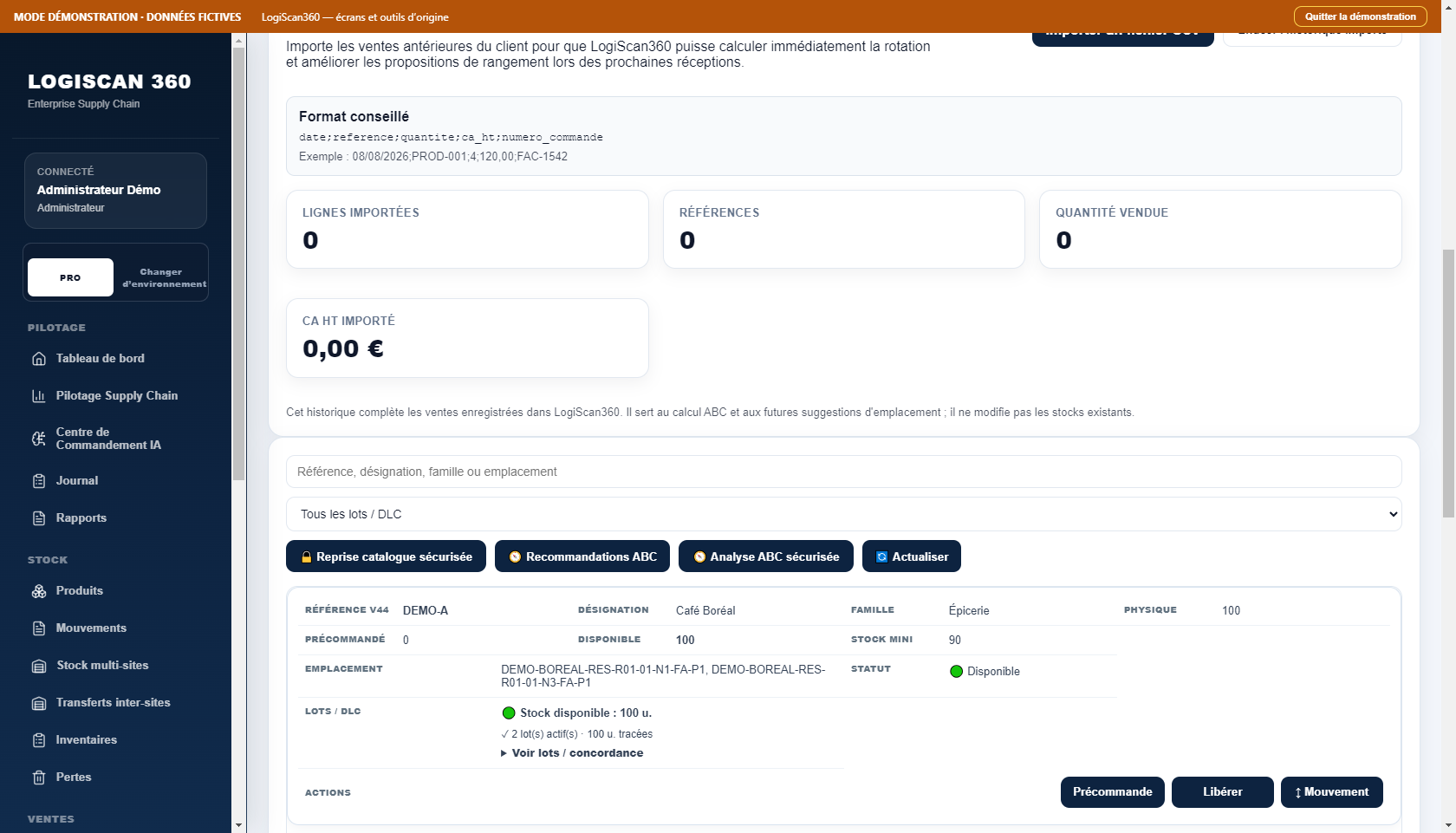Click lock icon on Reprise catalogue sécurisée
This screenshot has width=1456, height=833.
point(306,556)
